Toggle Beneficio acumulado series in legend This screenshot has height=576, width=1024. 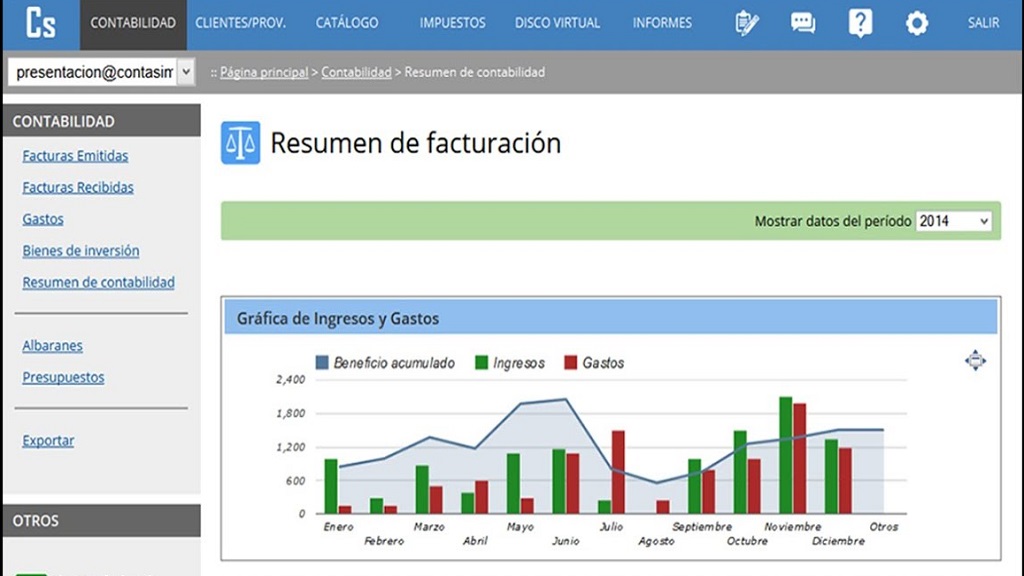pyautogui.click(x=384, y=363)
